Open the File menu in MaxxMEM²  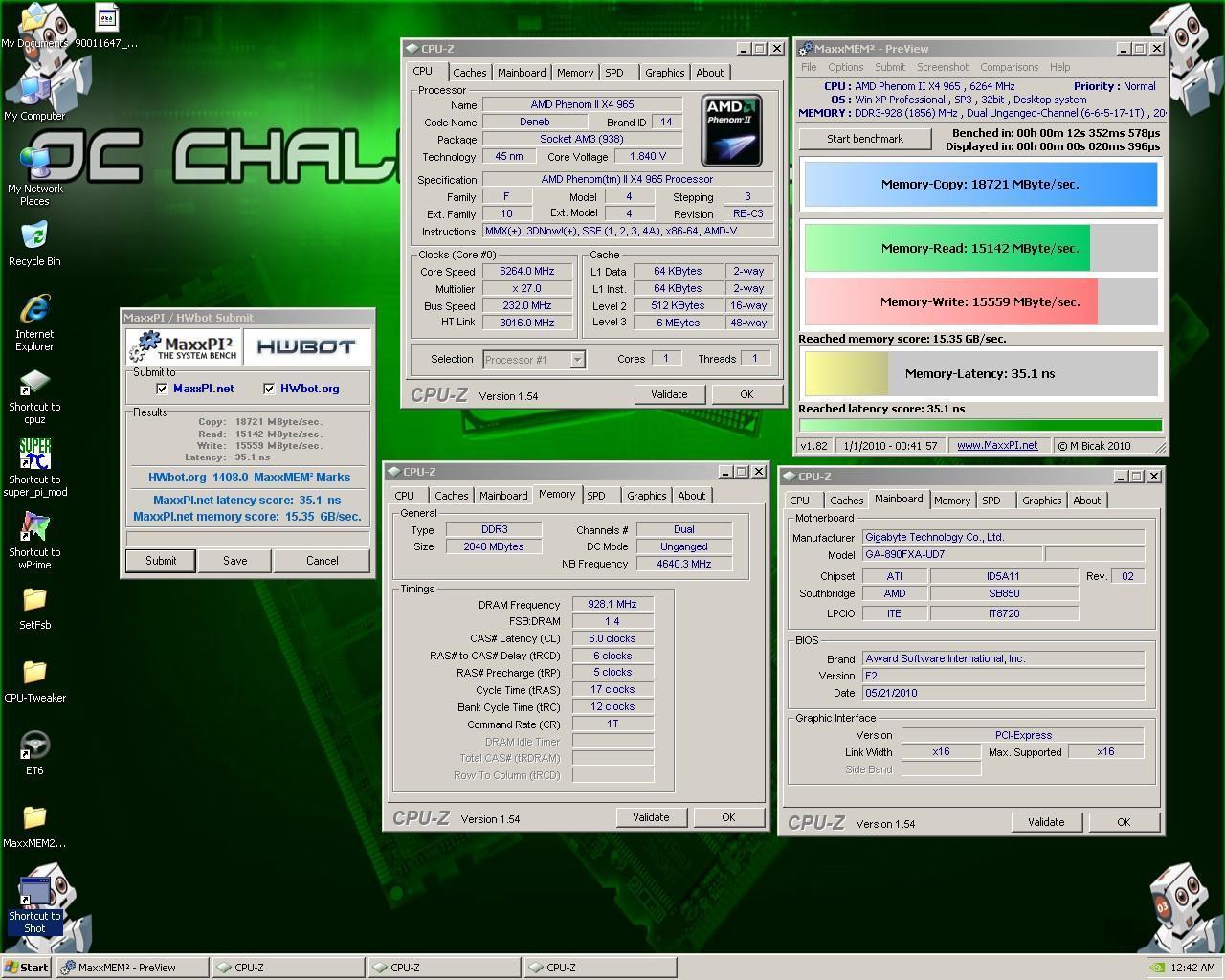(x=809, y=67)
